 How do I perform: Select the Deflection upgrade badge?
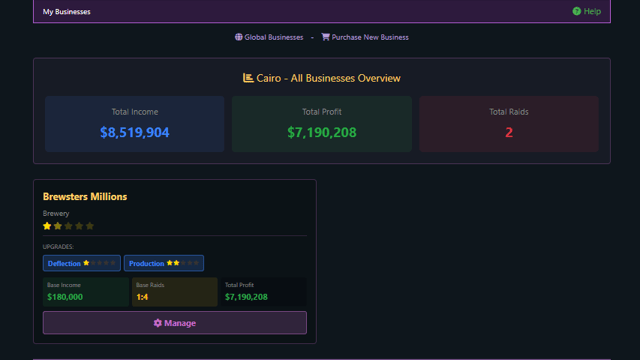[82, 263]
